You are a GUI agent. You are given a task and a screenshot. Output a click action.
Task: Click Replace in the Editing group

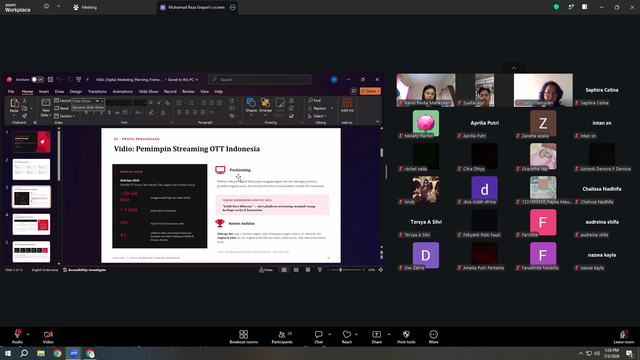point(317,108)
